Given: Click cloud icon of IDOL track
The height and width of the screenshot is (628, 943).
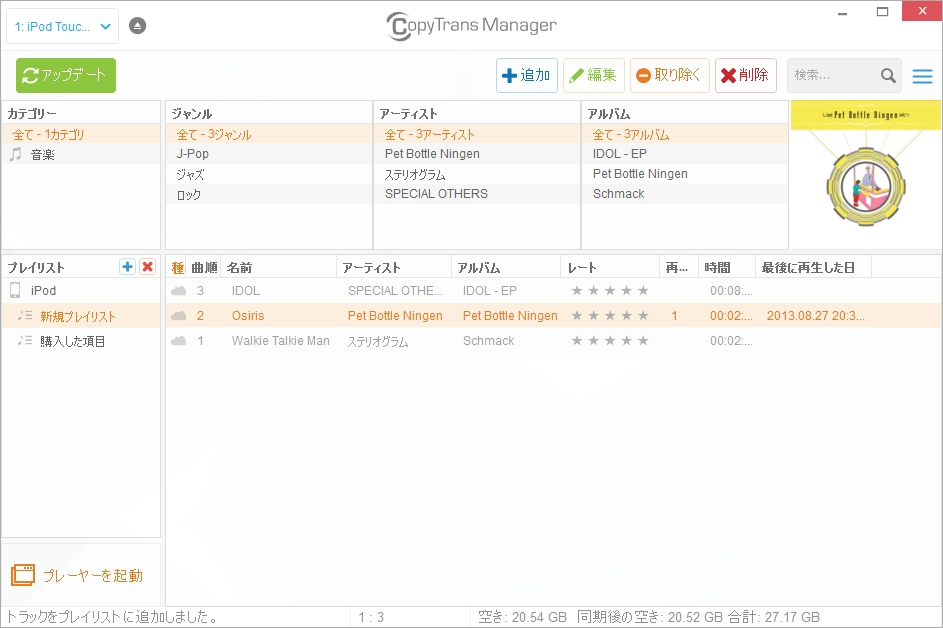Looking at the screenshot, I should click(x=179, y=291).
